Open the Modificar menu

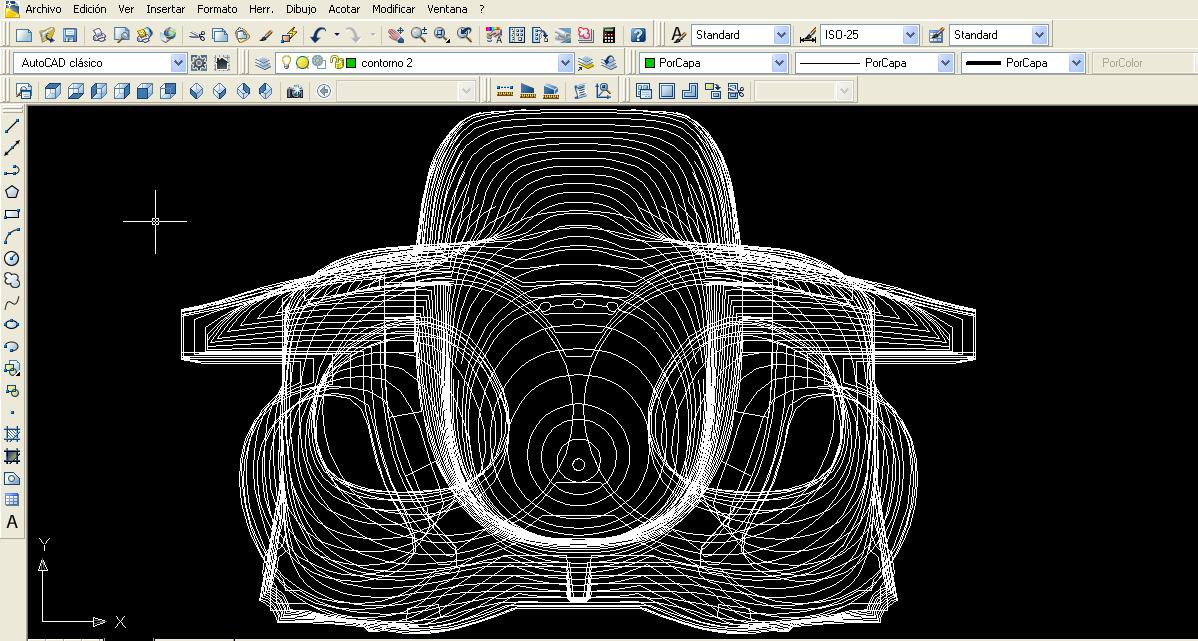point(393,9)
